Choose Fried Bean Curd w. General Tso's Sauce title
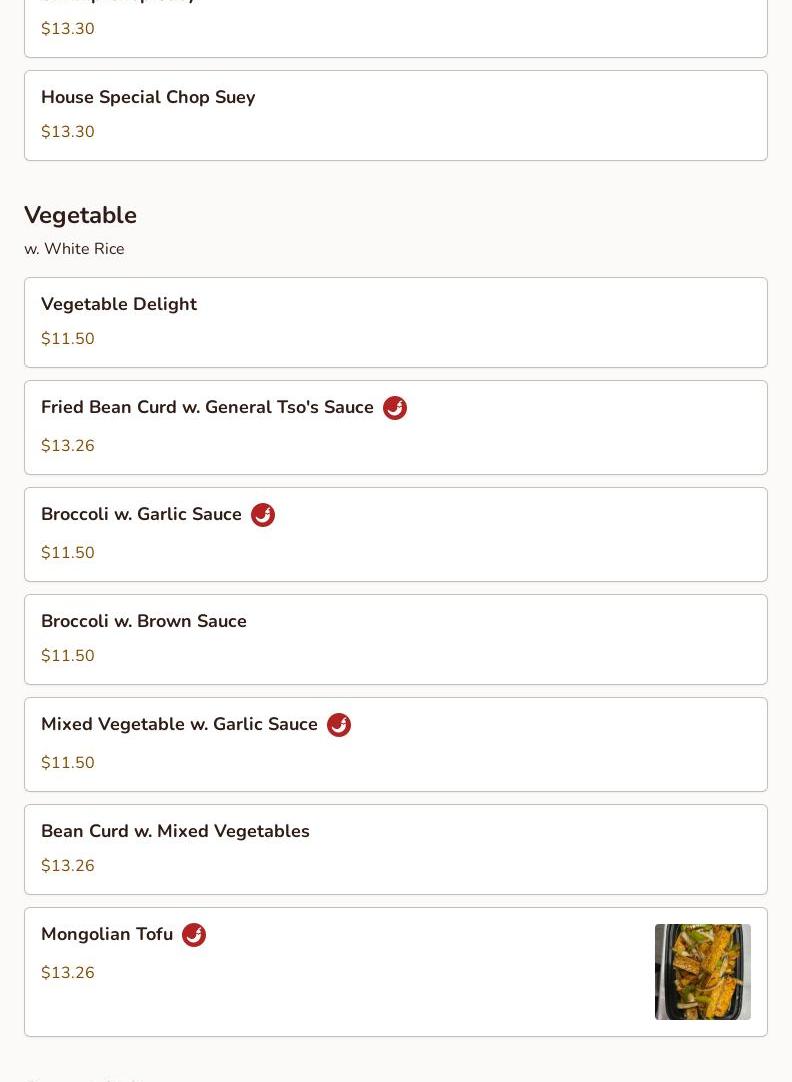792x1082 pixels. tap(207, 408)
